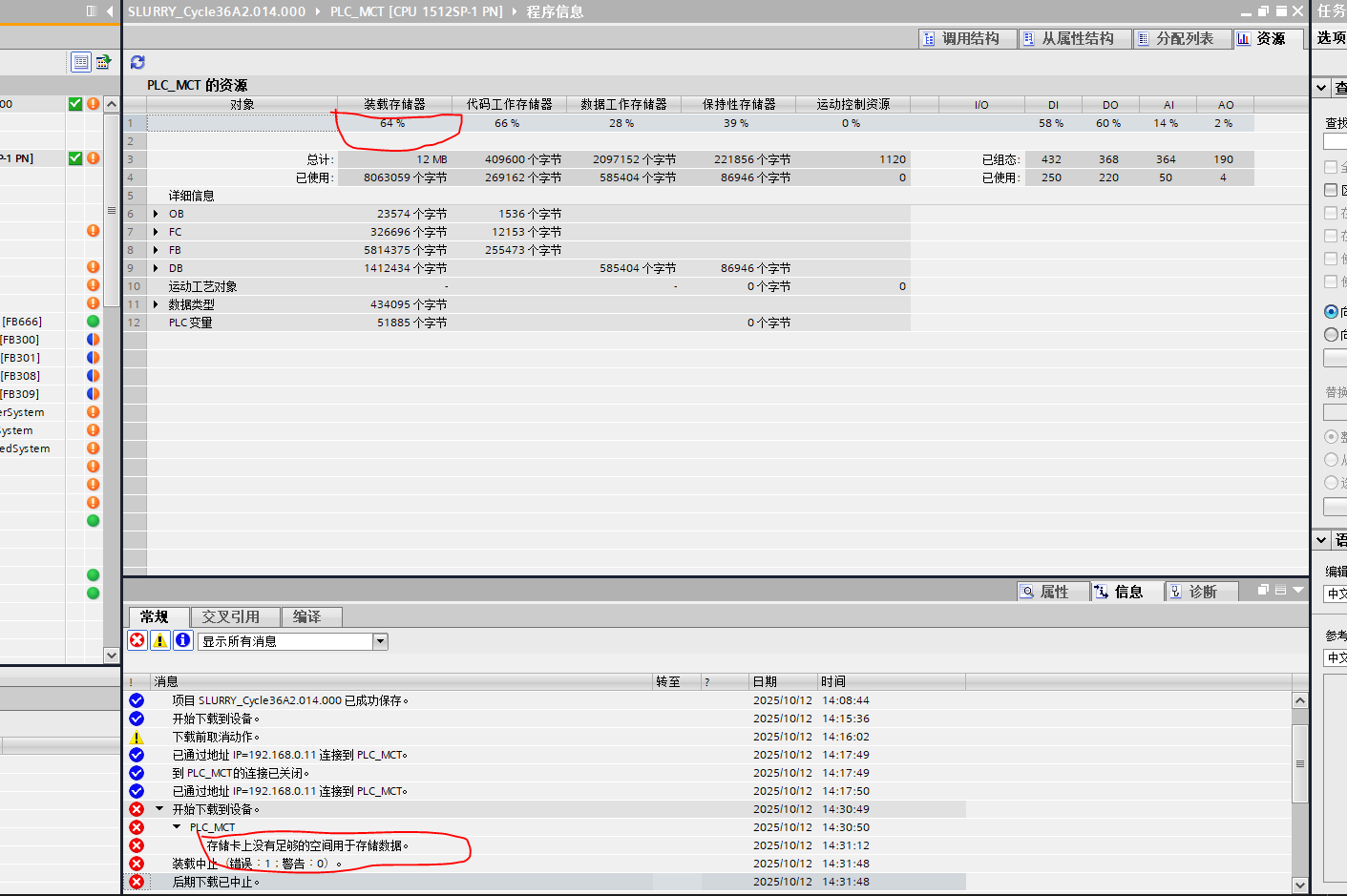Click the status icon beside [FB309]
Image resolution: width=1347 pixels, height=896 pixels.
click(93, 394)
